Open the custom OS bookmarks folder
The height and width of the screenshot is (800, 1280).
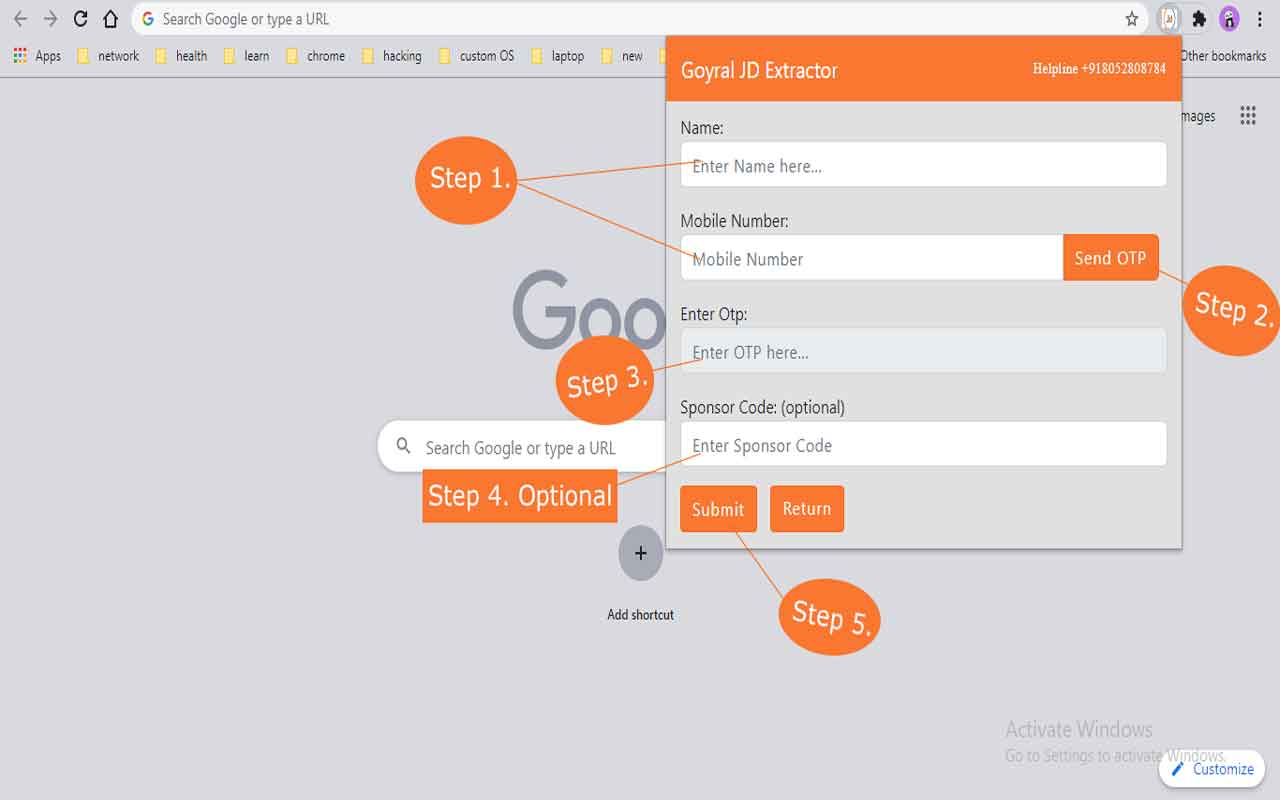point(476,56)
